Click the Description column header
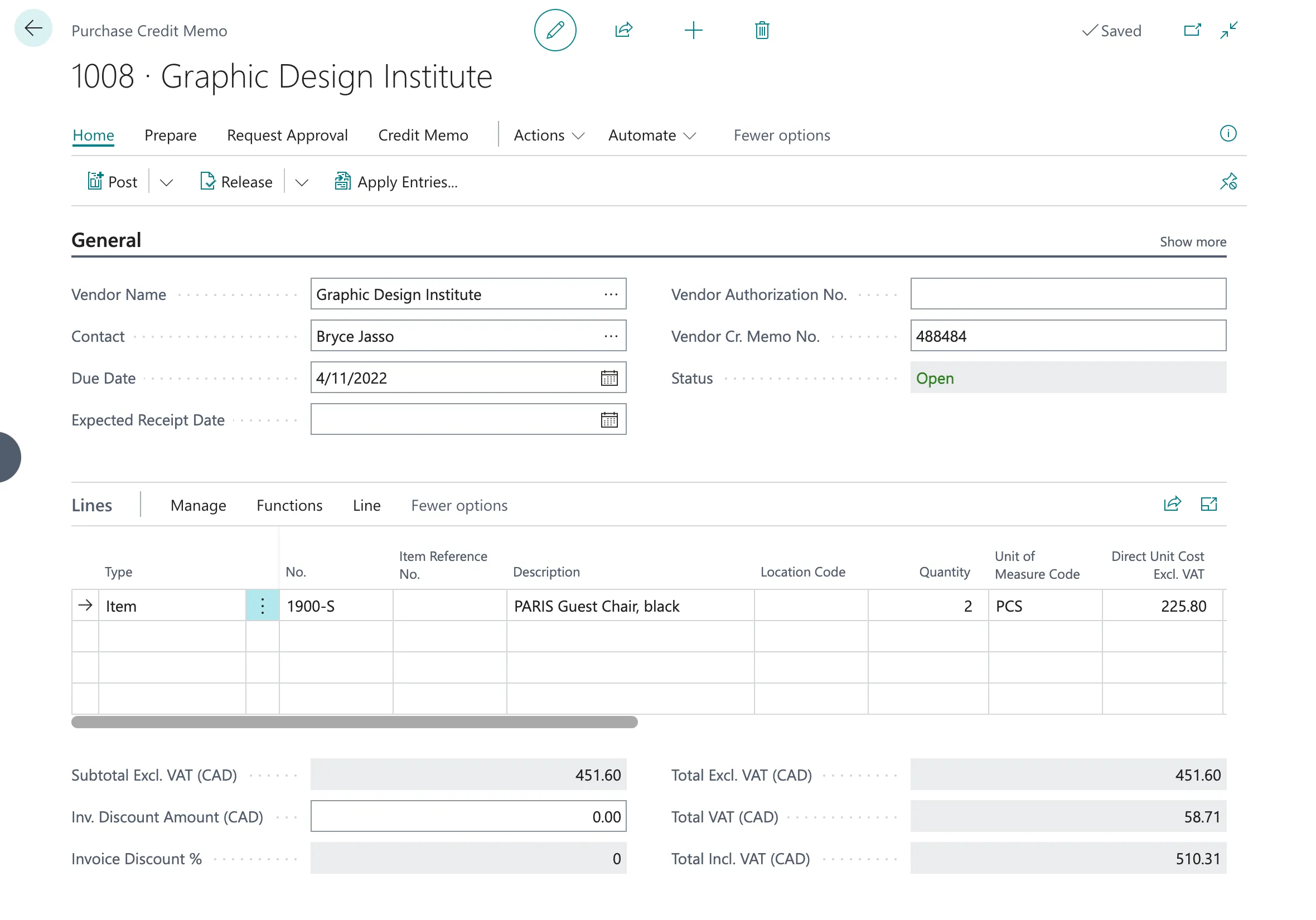The height and width of the screenshot is (920, 1316). coord(546,572)
